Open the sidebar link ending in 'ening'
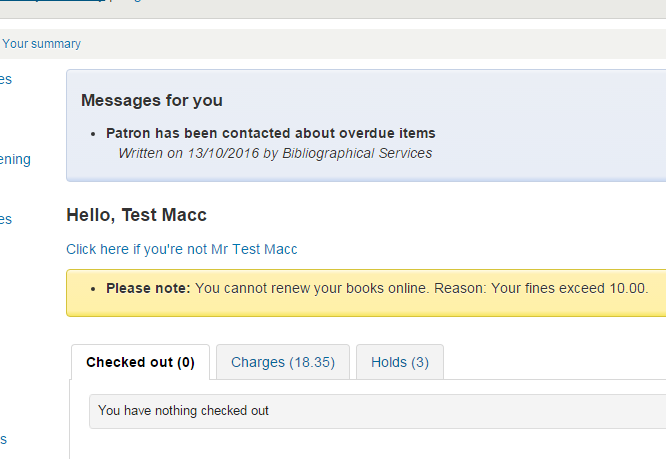666x459 pixels. [15, 159]
